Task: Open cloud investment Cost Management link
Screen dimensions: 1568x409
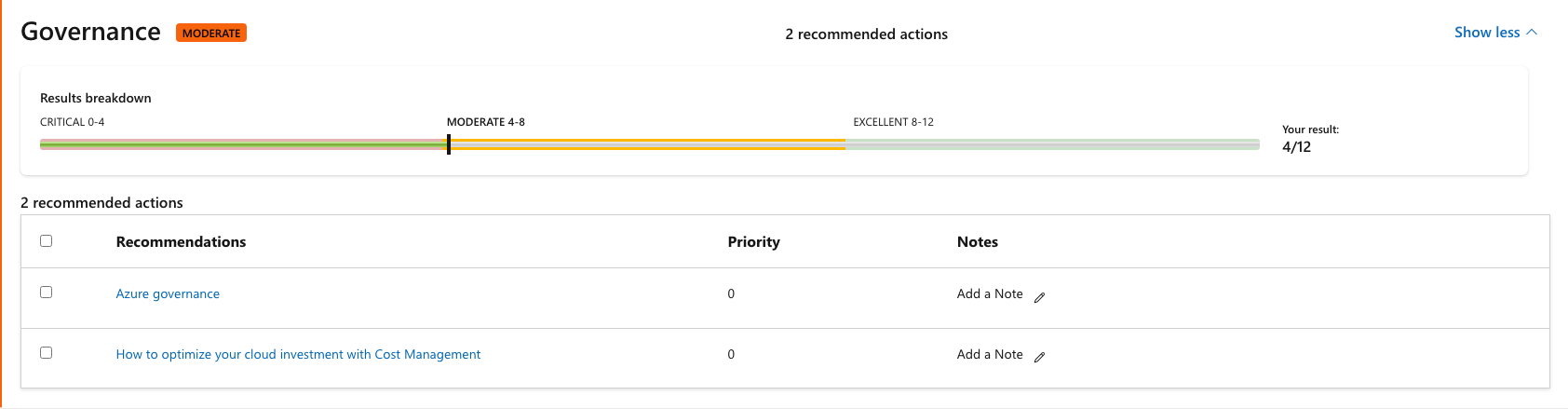Action: [x=298, y=354]
